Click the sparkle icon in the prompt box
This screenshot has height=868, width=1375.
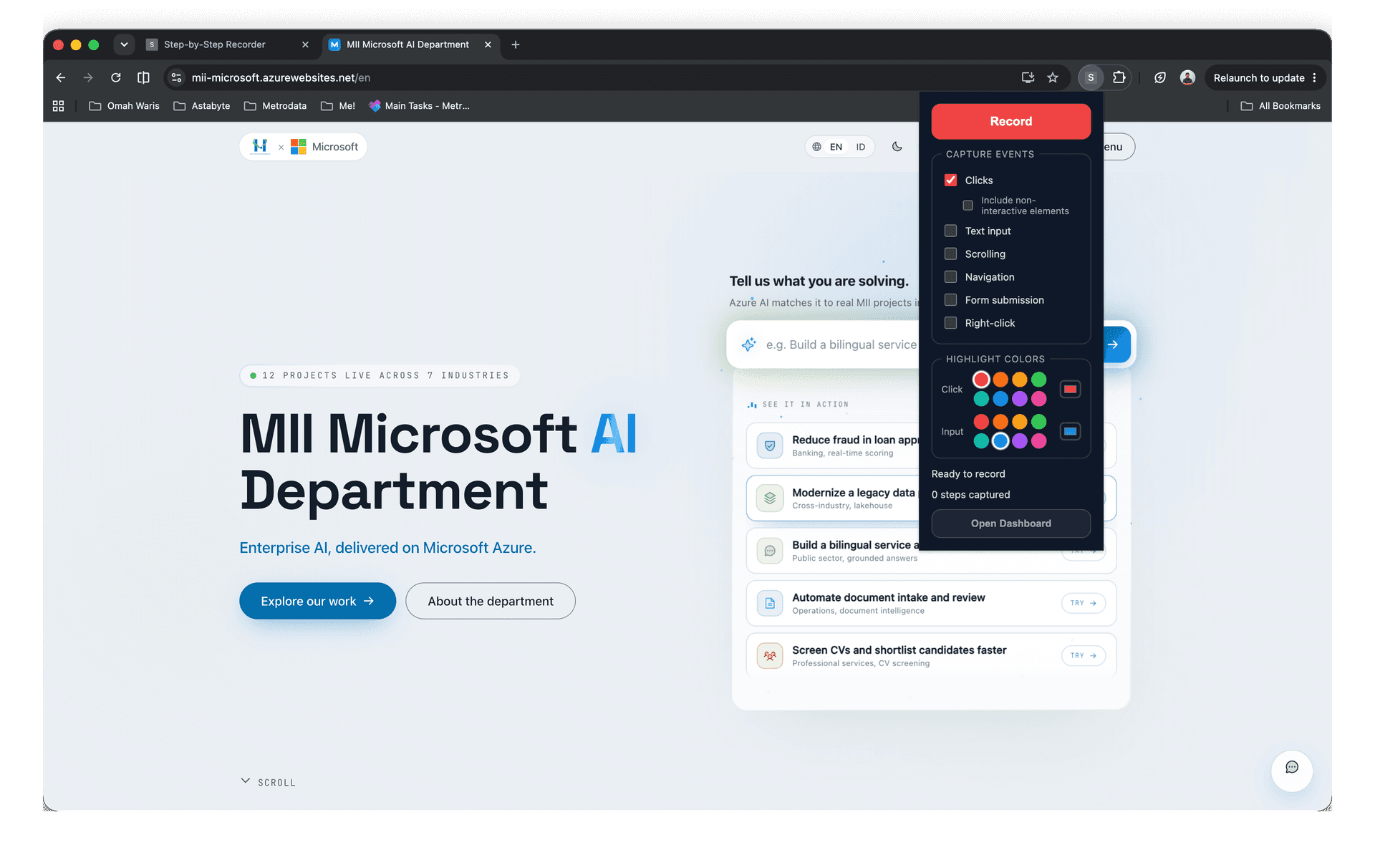(x=749, y=344)
